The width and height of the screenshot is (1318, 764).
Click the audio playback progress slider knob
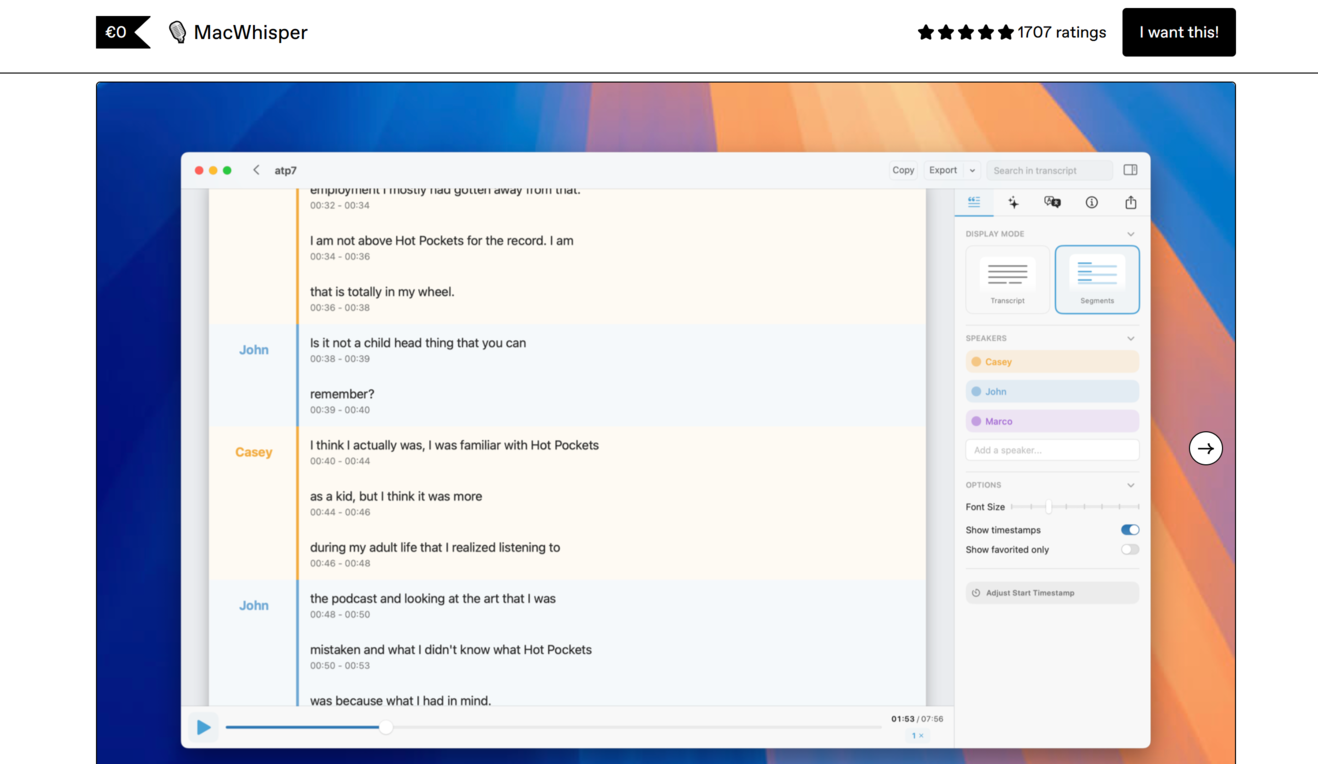point(386,727)
